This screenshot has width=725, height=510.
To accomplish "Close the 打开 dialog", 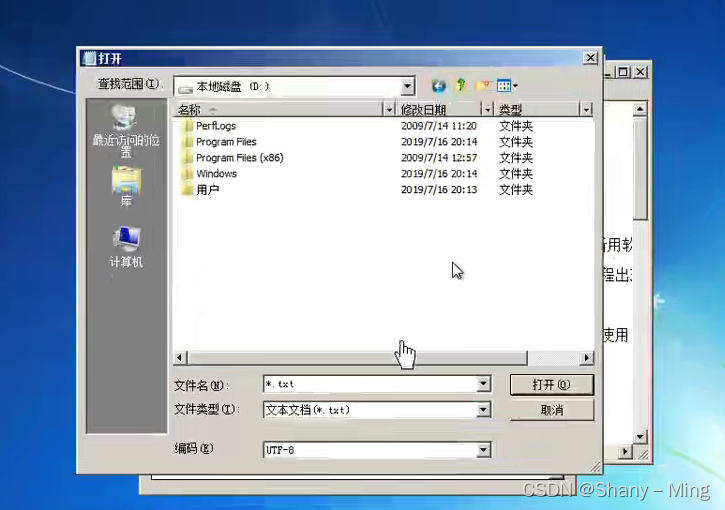I will (590, 58).
